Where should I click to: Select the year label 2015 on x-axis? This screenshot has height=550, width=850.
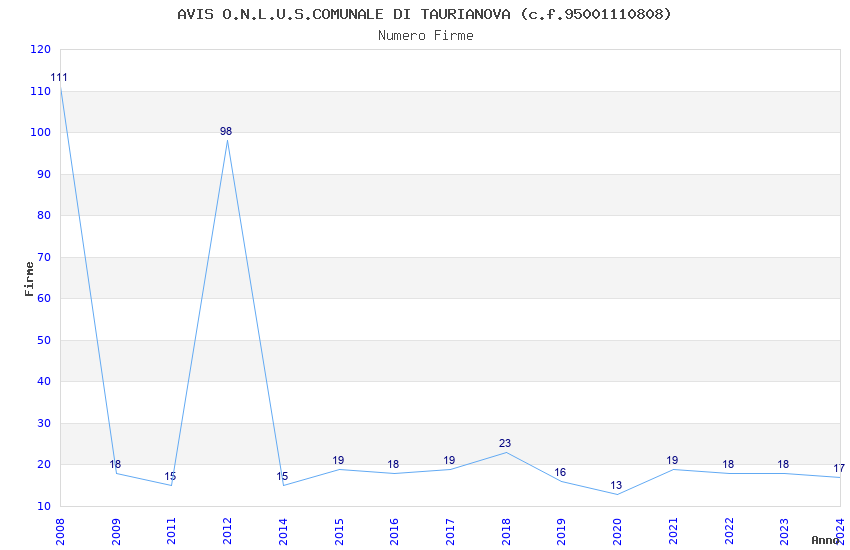coord(339,532)
